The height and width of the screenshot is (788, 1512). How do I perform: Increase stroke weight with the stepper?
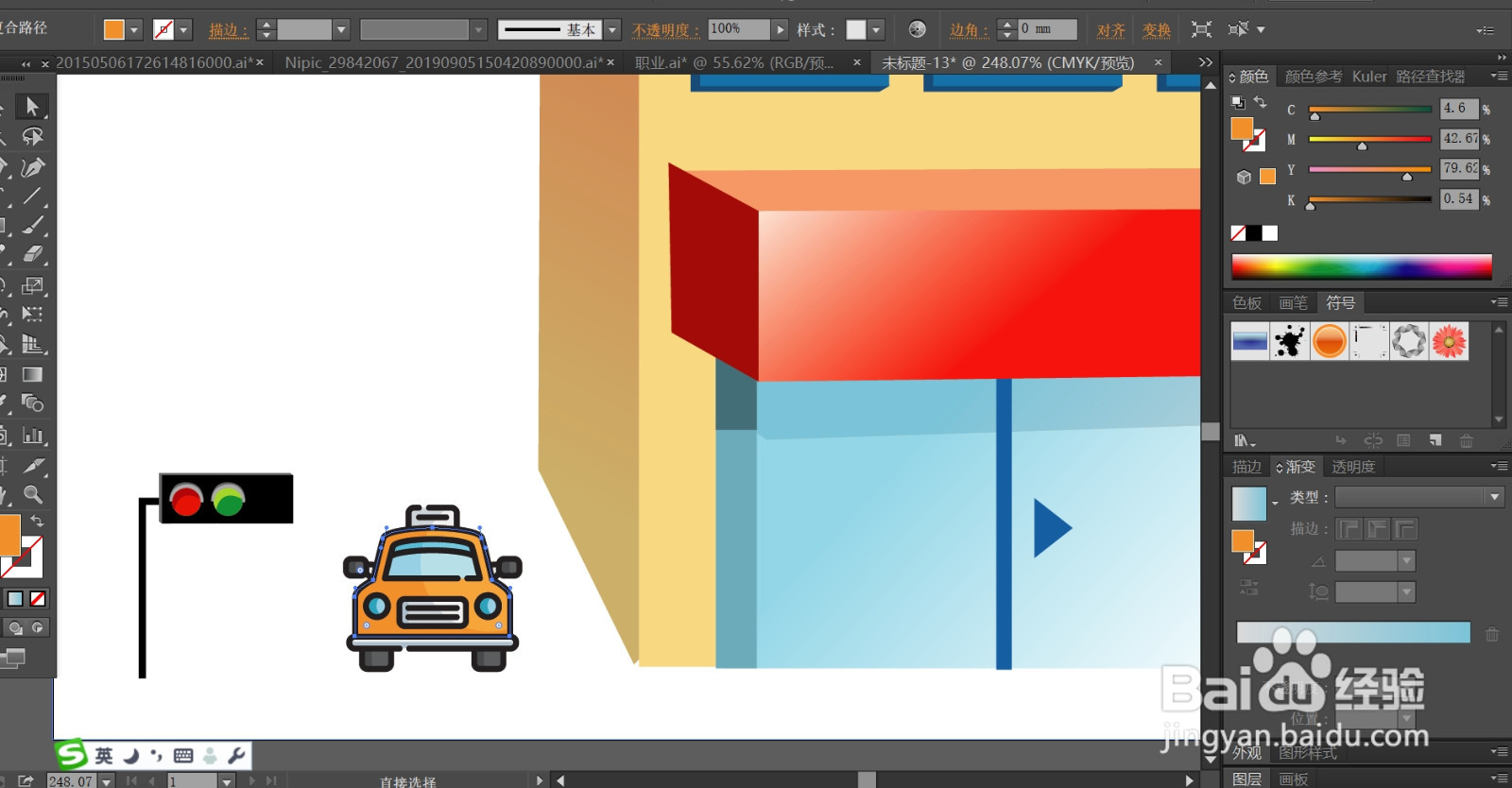coord(266,25)
